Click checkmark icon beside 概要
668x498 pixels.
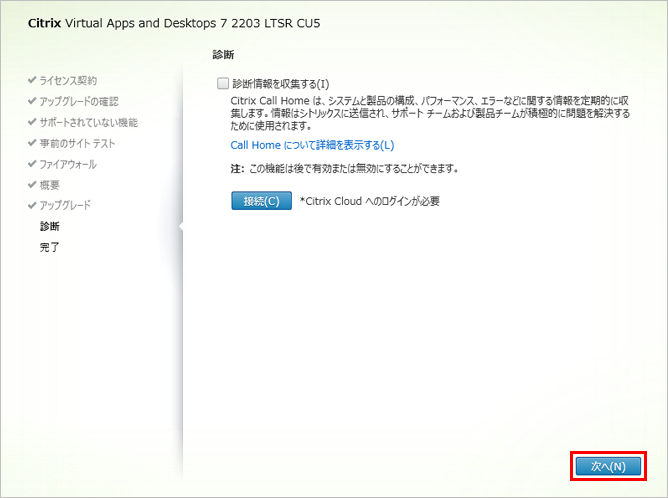[32, 184]
